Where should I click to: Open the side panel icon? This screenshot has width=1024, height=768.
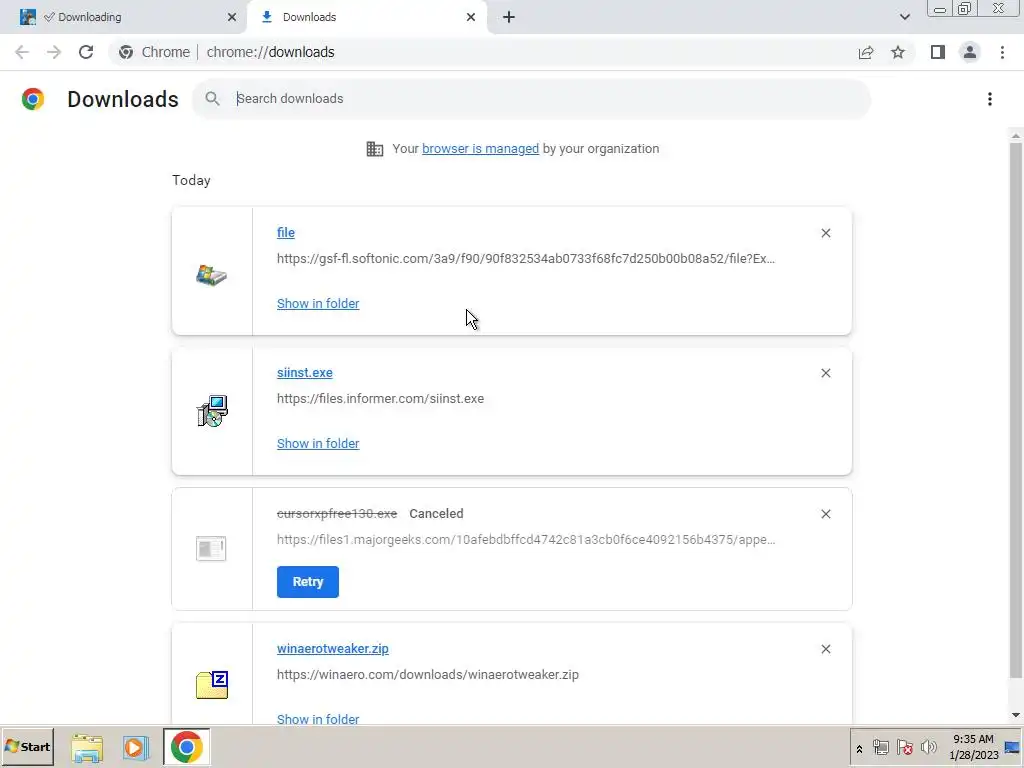tap(938, 52)
